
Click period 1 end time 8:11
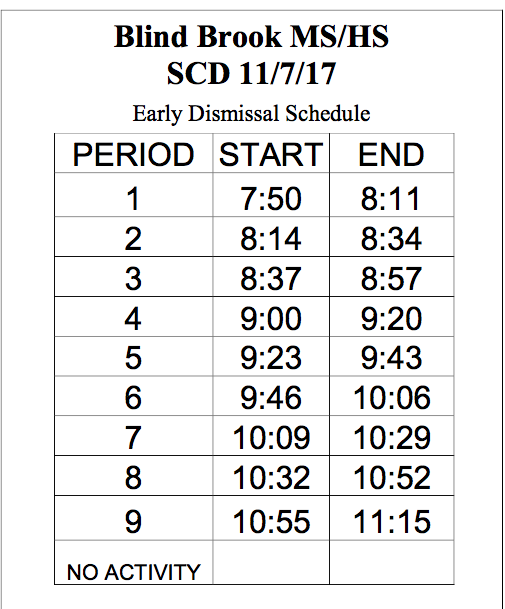pos(392,198)
